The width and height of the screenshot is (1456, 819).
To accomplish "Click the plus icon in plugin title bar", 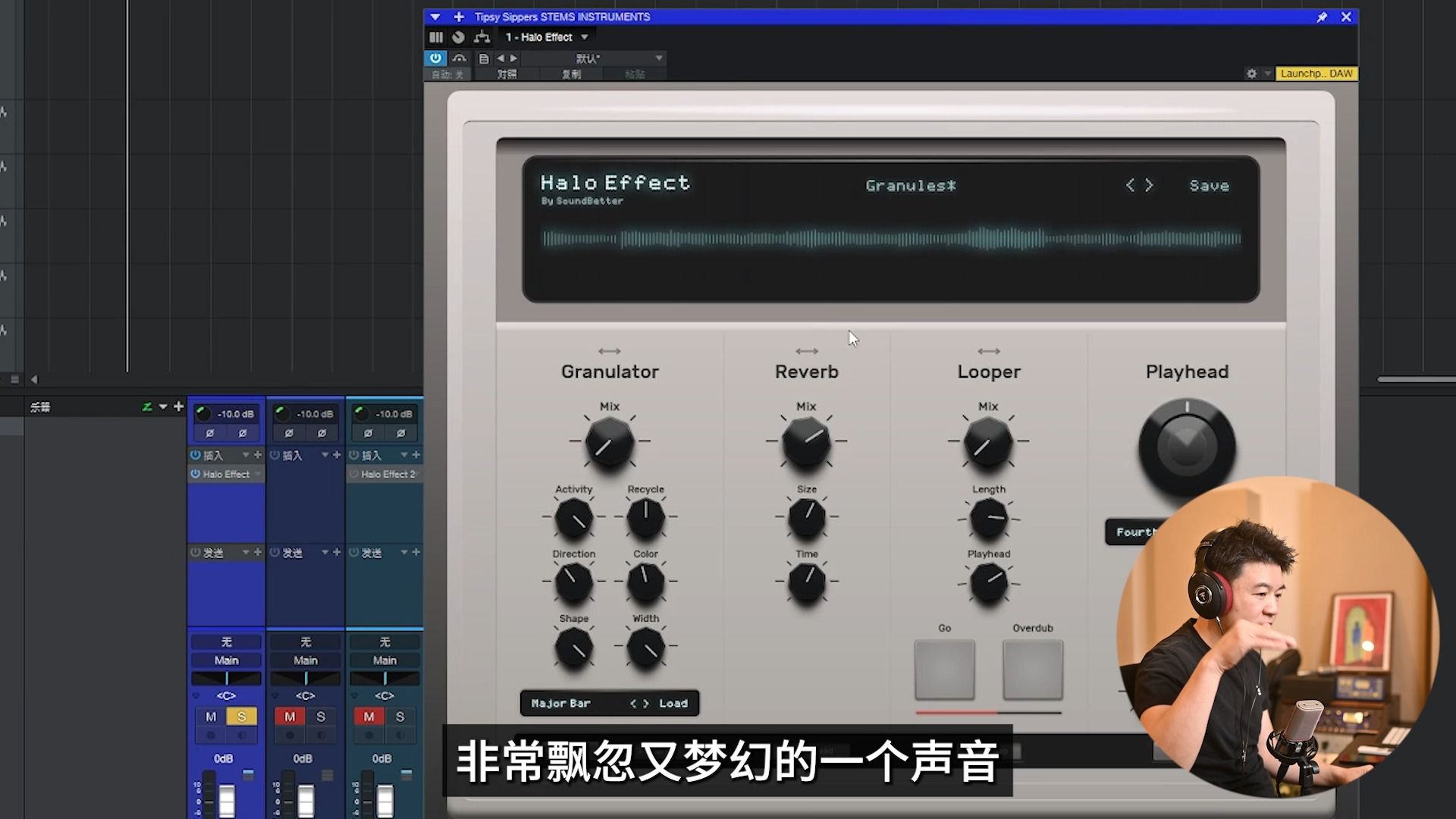I will point(459,17).
